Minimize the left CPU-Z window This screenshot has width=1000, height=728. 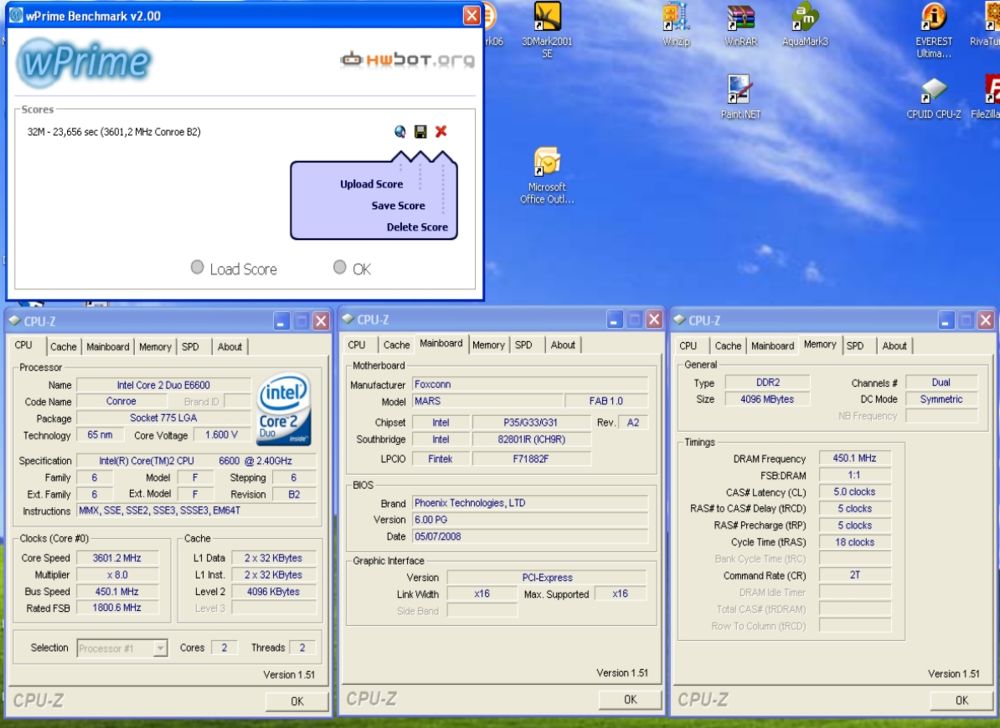(x=281, y=321)
